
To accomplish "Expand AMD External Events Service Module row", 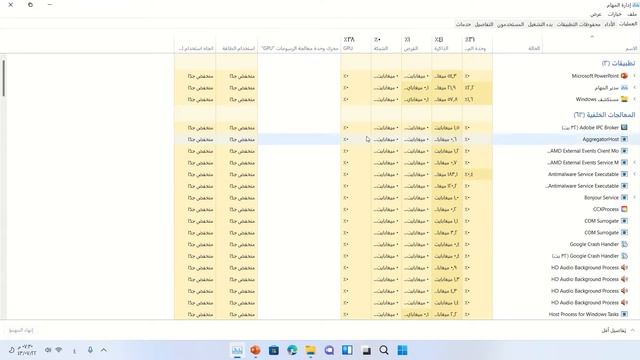I will (x=634, y=162).
